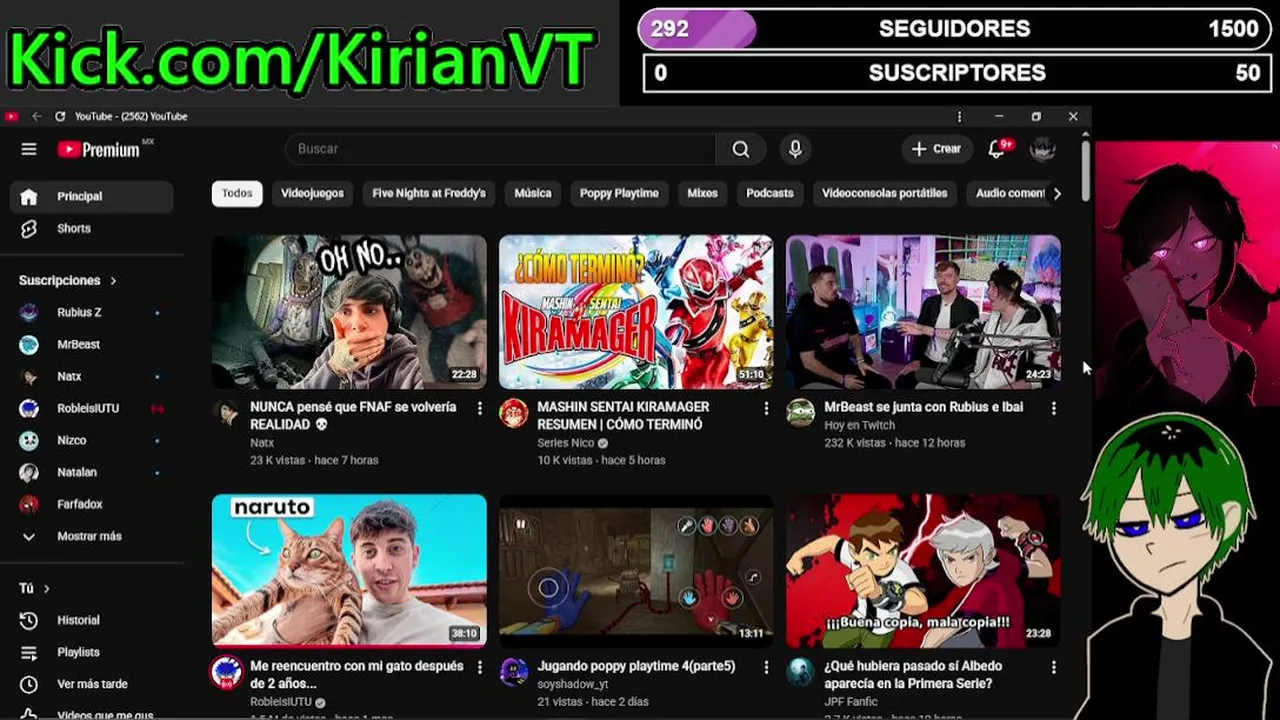Select the Videojuegos filter chip
Viewport: 1280px width, 720px height.
[312, 193]
